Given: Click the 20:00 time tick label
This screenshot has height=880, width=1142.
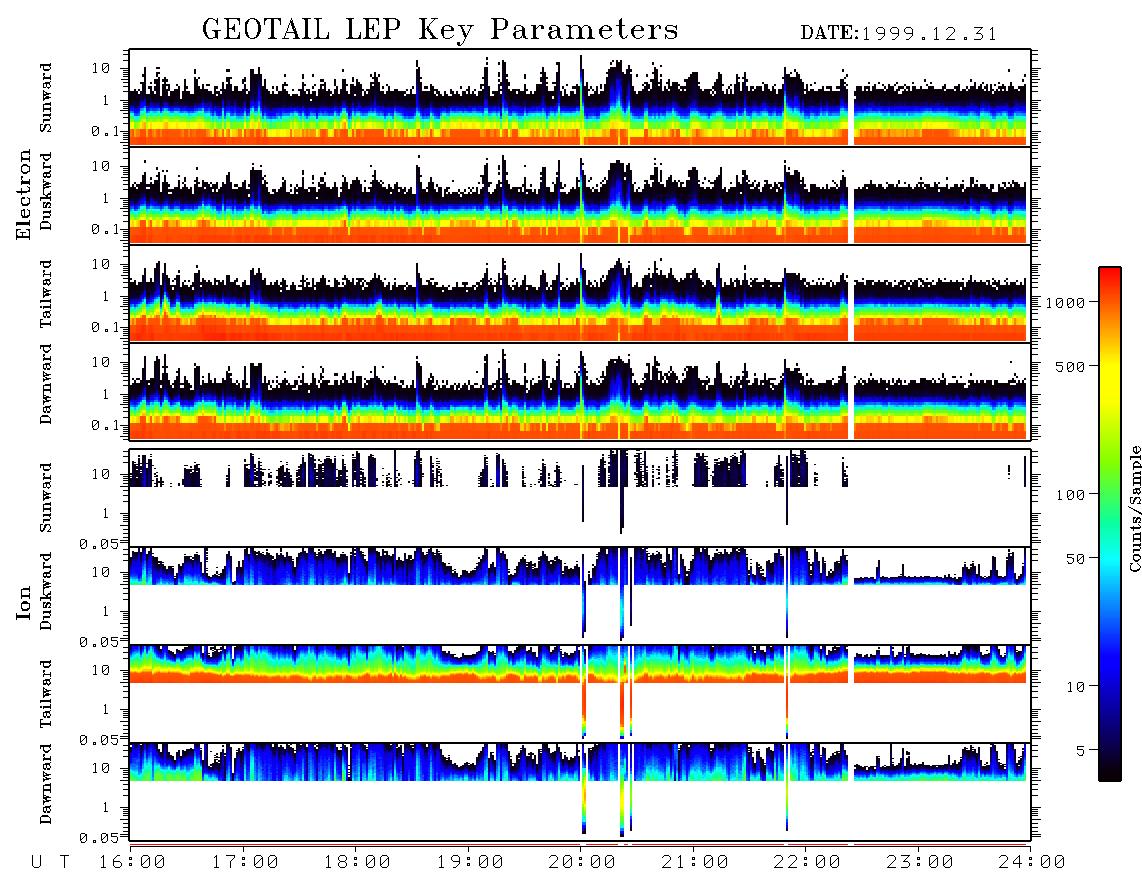Looking at the screenshot, I should (x=583, y=863).
